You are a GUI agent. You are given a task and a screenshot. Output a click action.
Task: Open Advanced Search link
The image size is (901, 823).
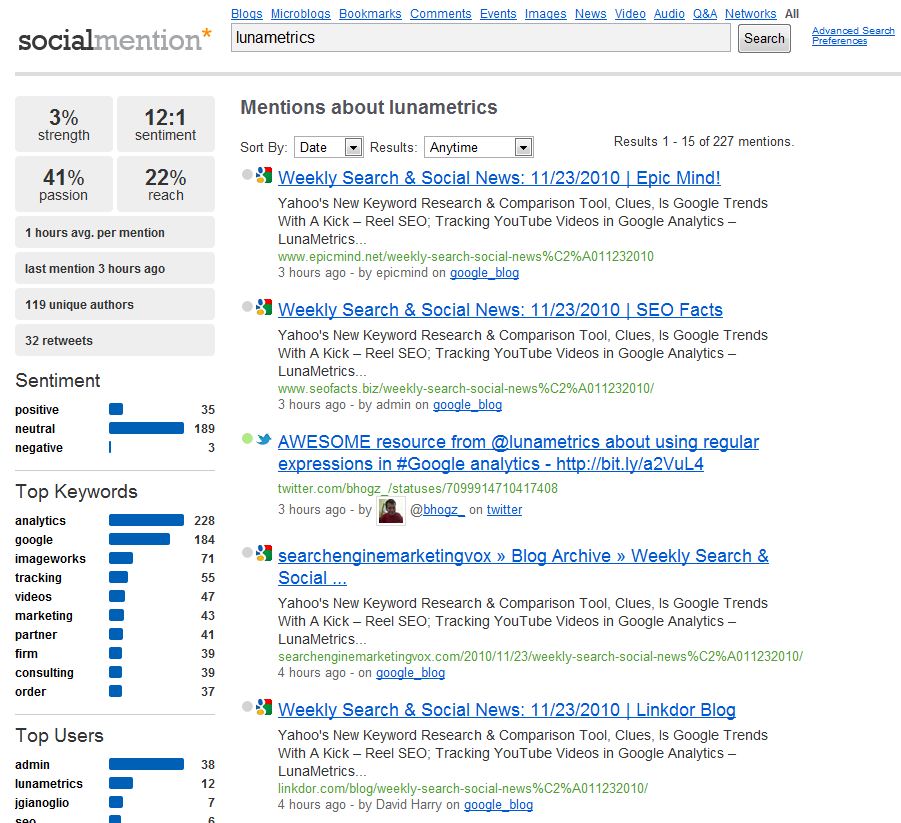coord(853,30)
